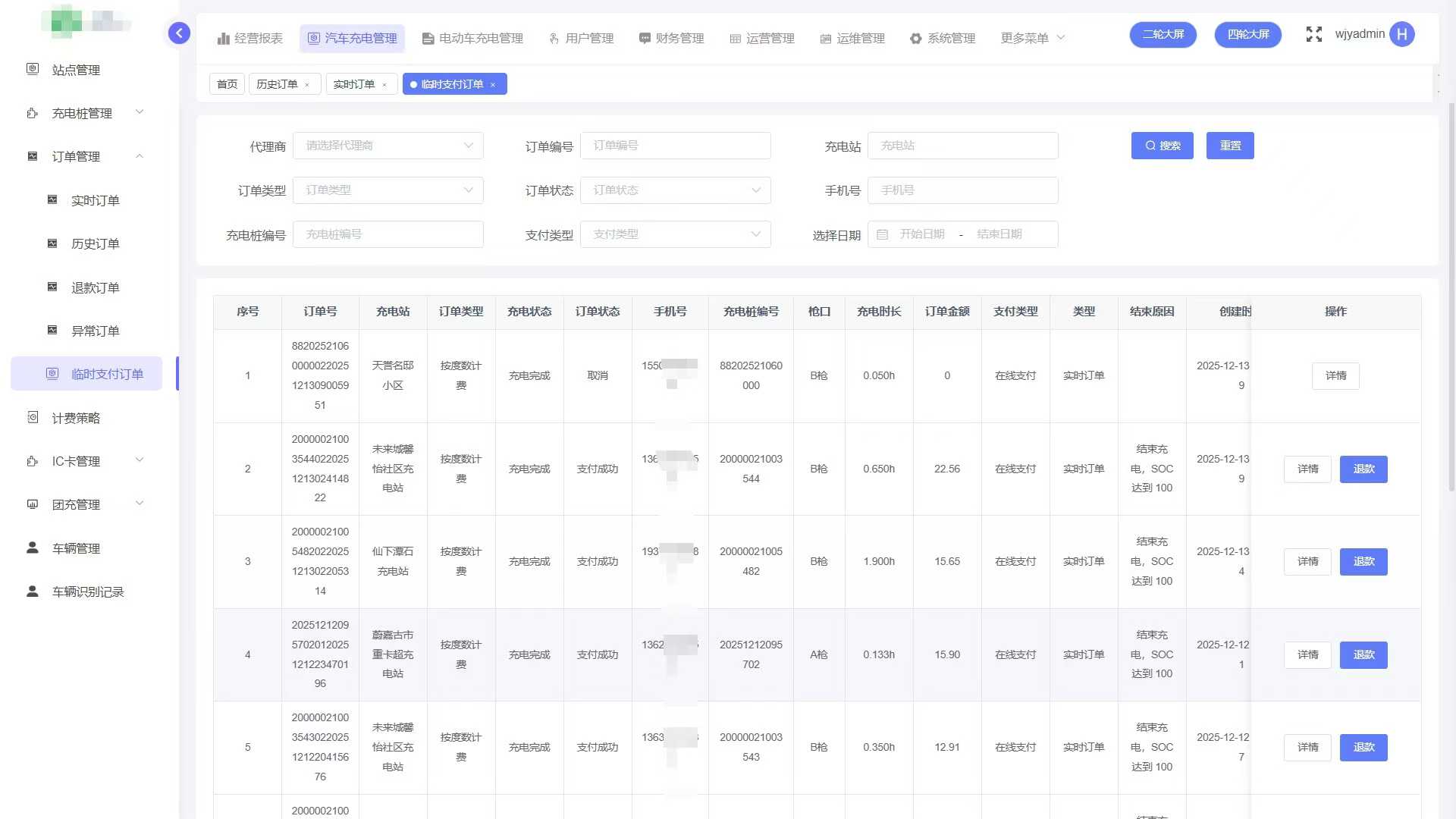The height and width of the screenshot is (819, 1456).
Task: Close the 临时支付订单 tab
Action: (493, 85)
